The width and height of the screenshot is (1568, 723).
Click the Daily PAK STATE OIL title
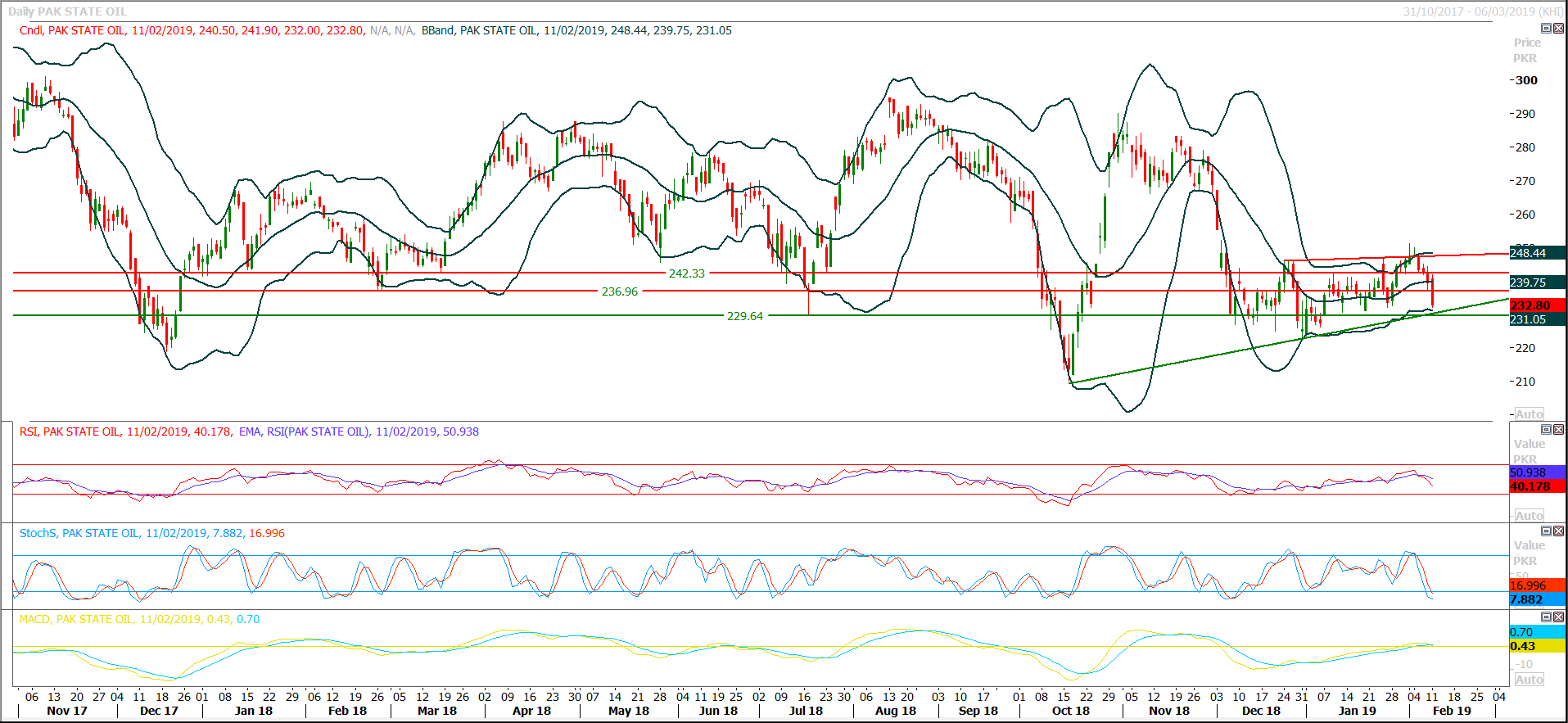click(x=67, y=11)
